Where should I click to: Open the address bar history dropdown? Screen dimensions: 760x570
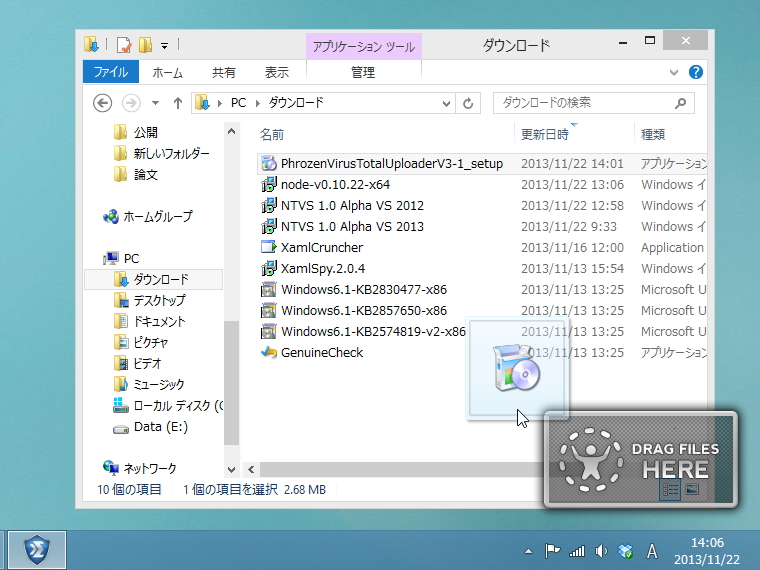(x=446, y=103)
